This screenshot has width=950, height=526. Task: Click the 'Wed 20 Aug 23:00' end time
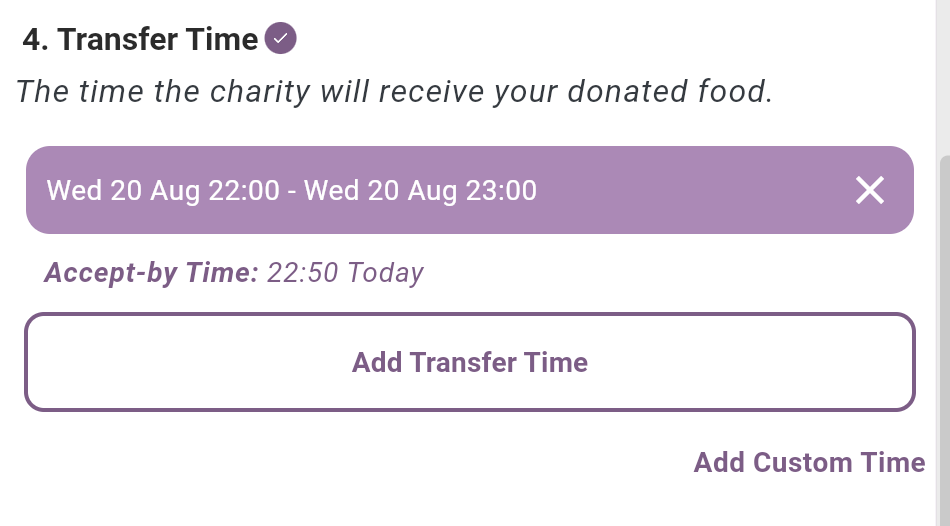tap(420, 190)
